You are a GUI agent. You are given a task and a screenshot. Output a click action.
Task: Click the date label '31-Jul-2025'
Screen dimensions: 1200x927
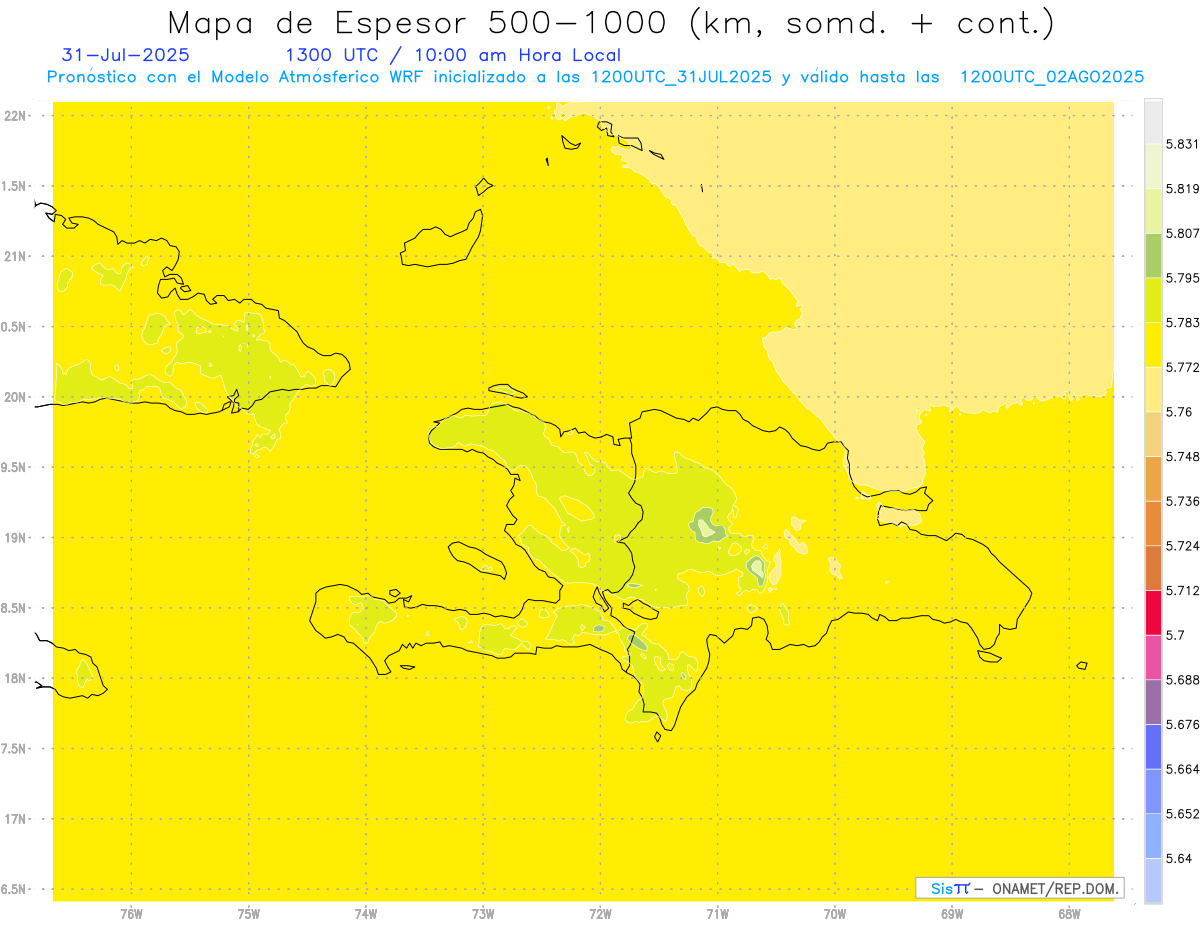click(126, 55)
